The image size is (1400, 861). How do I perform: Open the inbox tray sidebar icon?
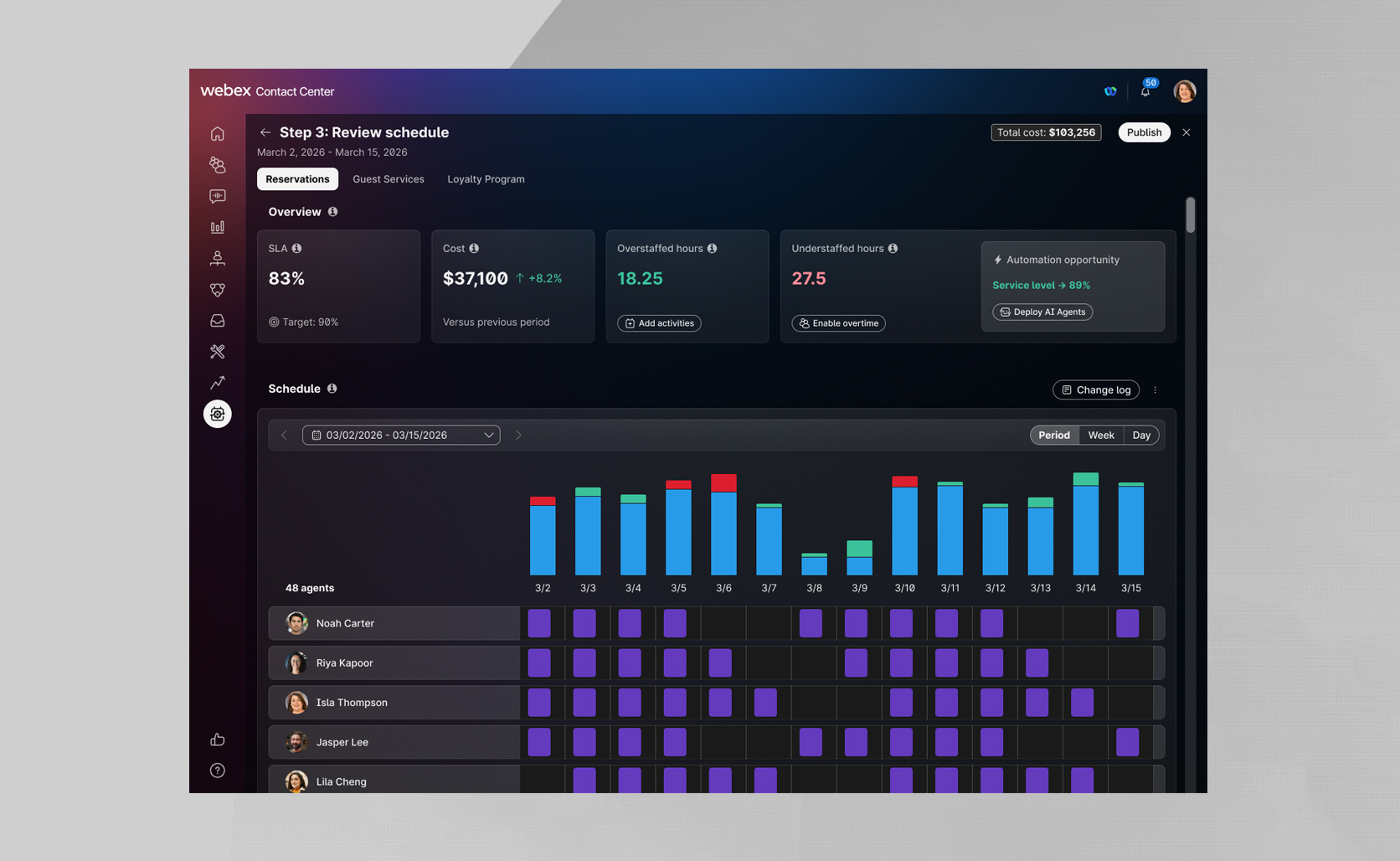[217, 321]
